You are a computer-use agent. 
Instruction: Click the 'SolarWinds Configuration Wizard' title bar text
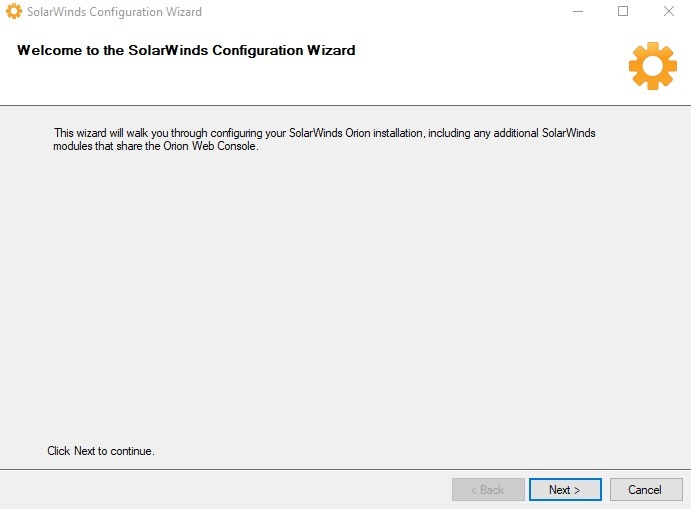point(115,12)
